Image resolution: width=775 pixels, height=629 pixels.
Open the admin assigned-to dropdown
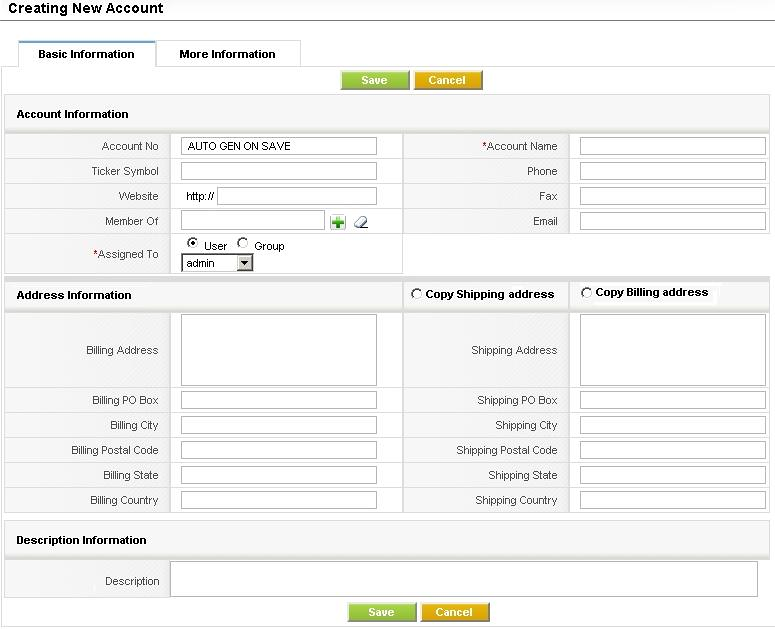[217, 263]
